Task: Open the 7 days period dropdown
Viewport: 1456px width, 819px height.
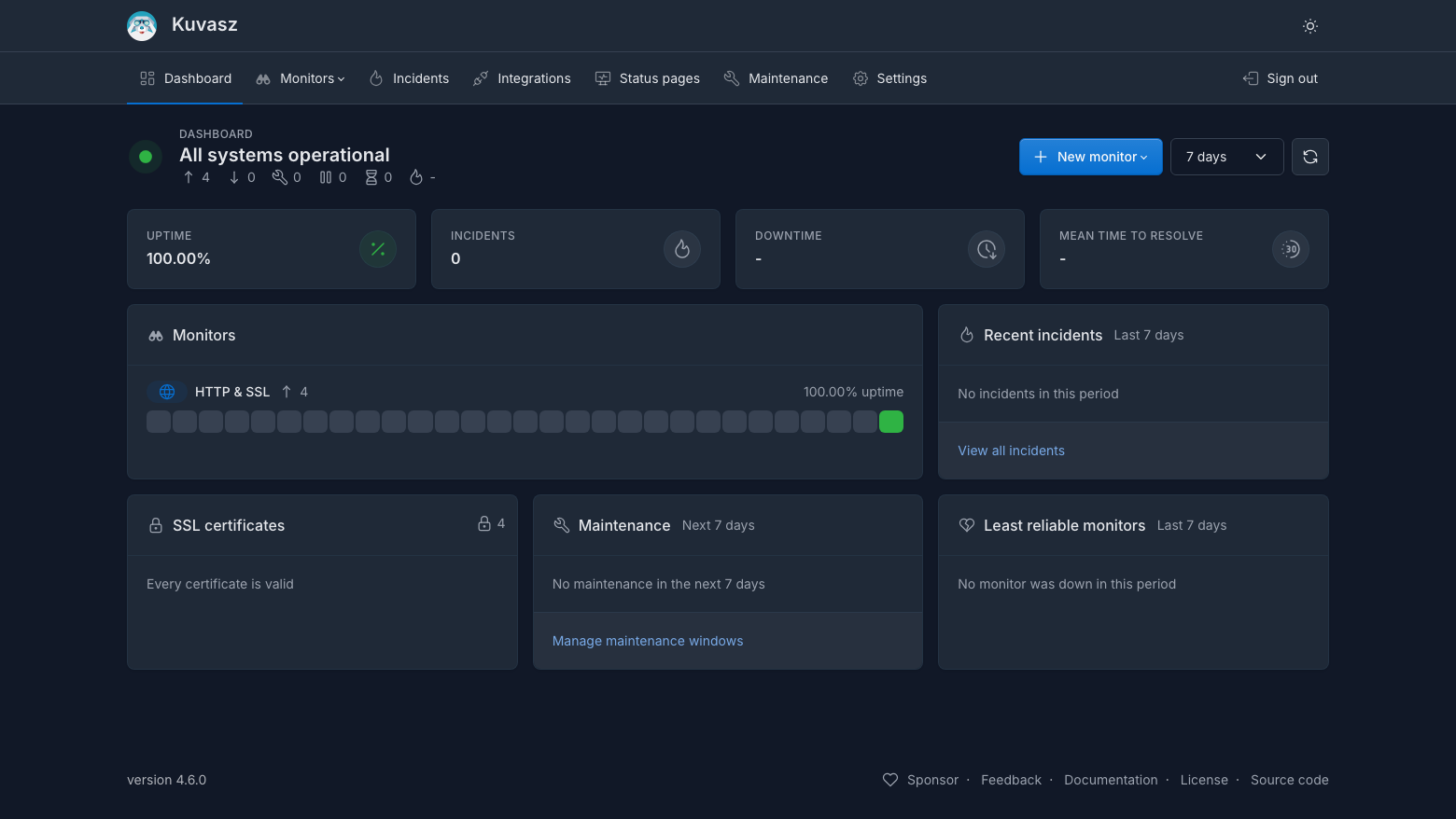Action: pyautogui.click(x=1226, y=157)
